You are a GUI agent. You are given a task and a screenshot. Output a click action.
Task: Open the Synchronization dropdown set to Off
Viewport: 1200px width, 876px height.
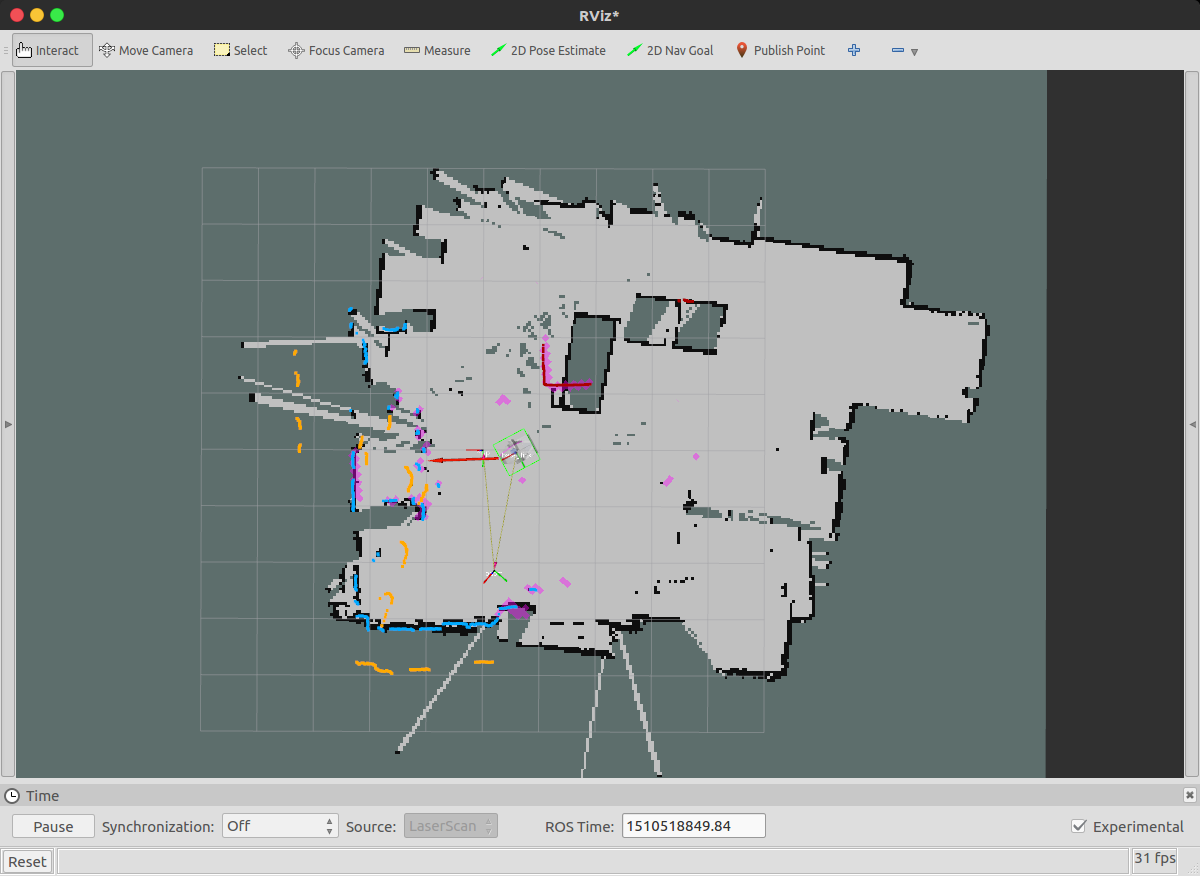[280, 826]
